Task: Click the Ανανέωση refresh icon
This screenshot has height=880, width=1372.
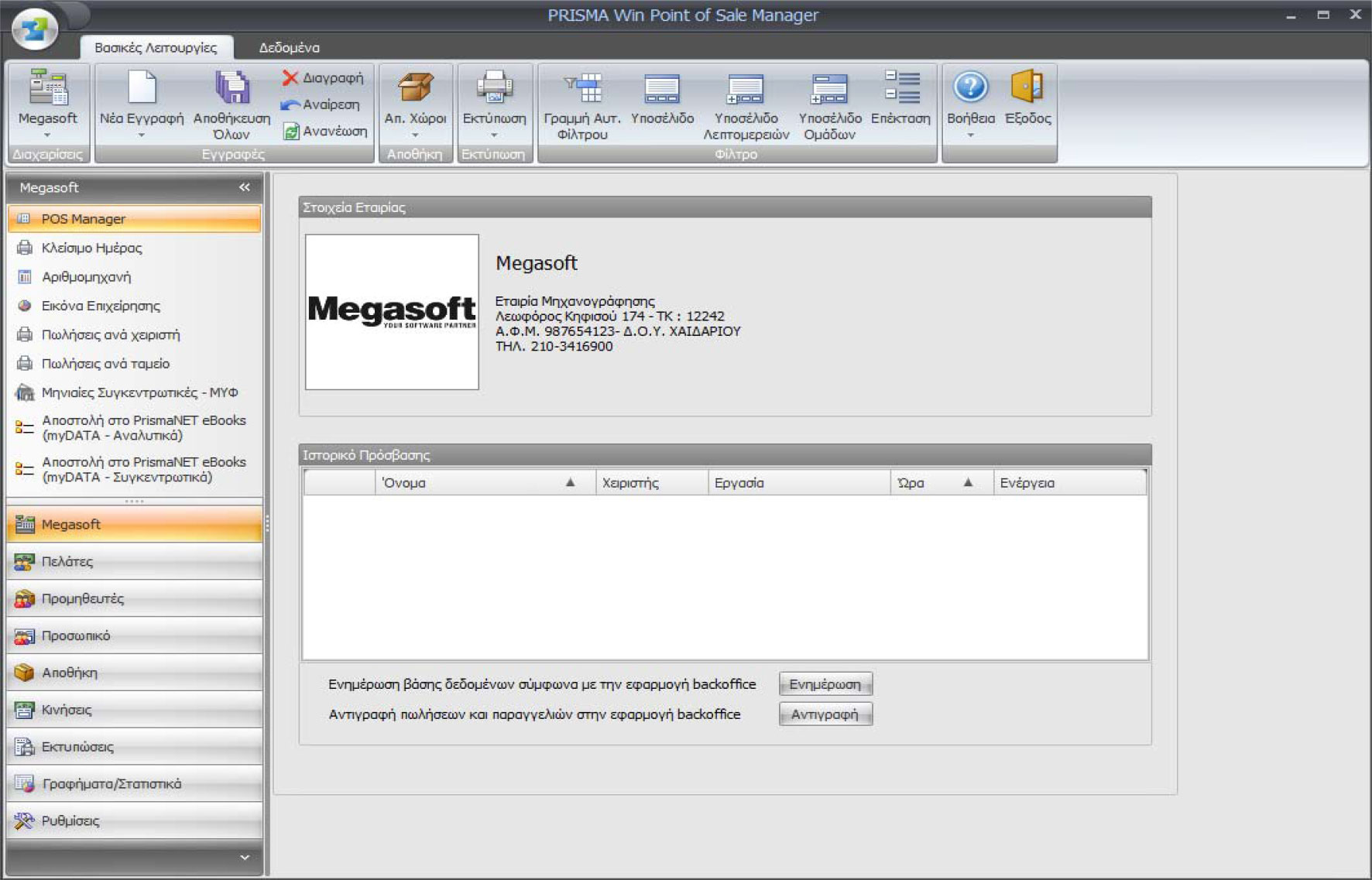Action: tap(291, 132)
